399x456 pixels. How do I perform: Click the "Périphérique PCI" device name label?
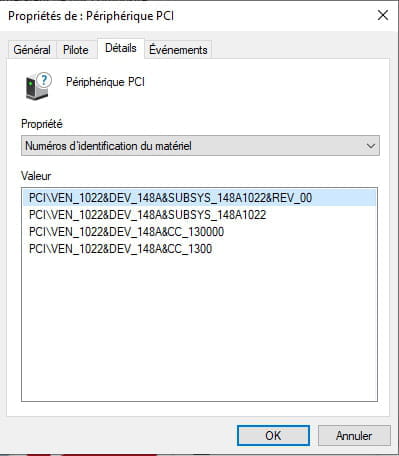105,82
